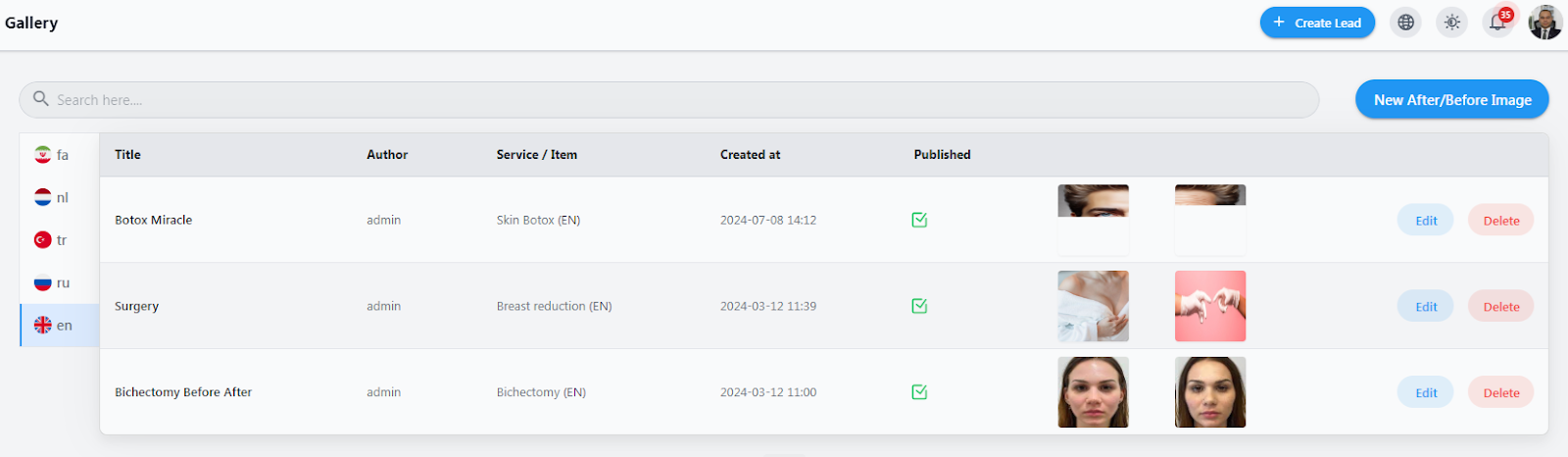
Task: Toggle Published checkbox for Botox Miracle
Action: [919, 220]
